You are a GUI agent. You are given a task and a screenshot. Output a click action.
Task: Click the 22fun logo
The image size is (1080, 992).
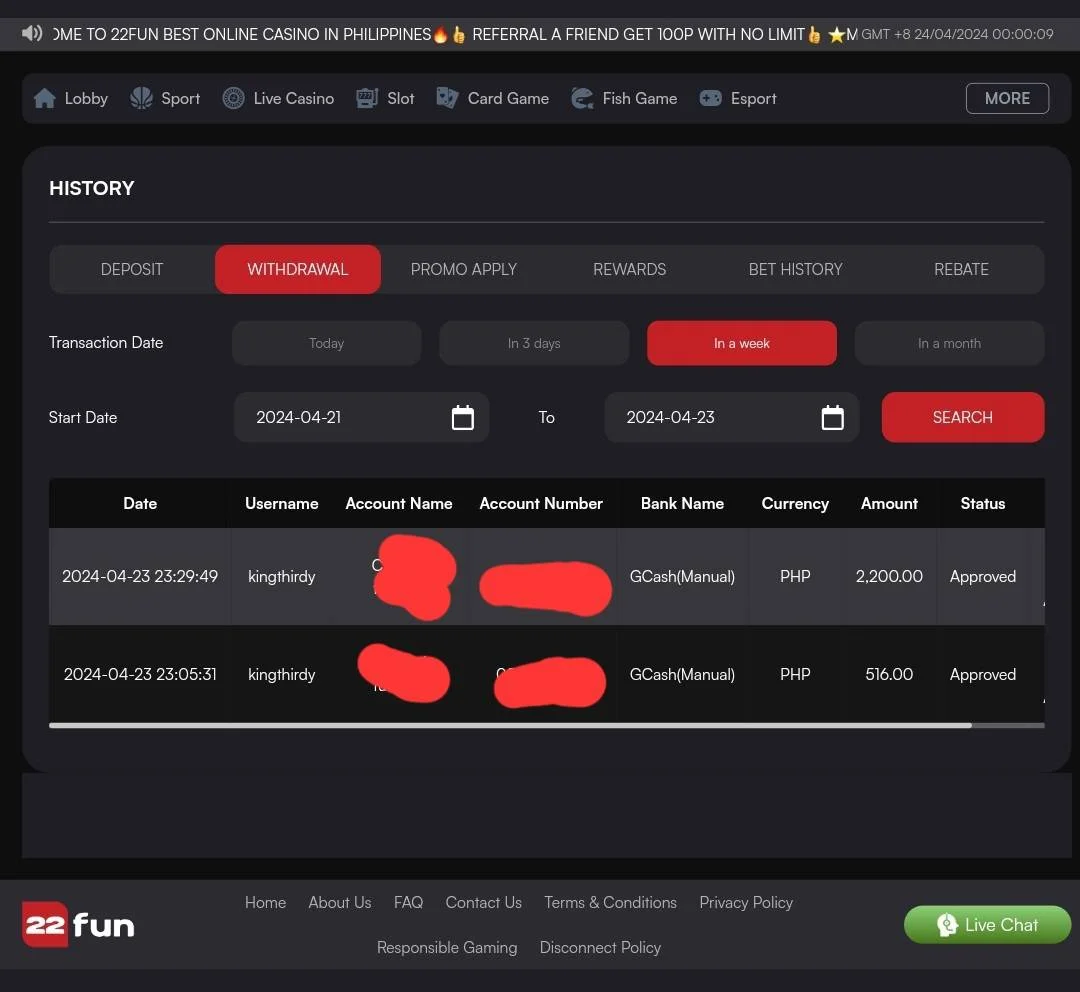pos(78,924)
